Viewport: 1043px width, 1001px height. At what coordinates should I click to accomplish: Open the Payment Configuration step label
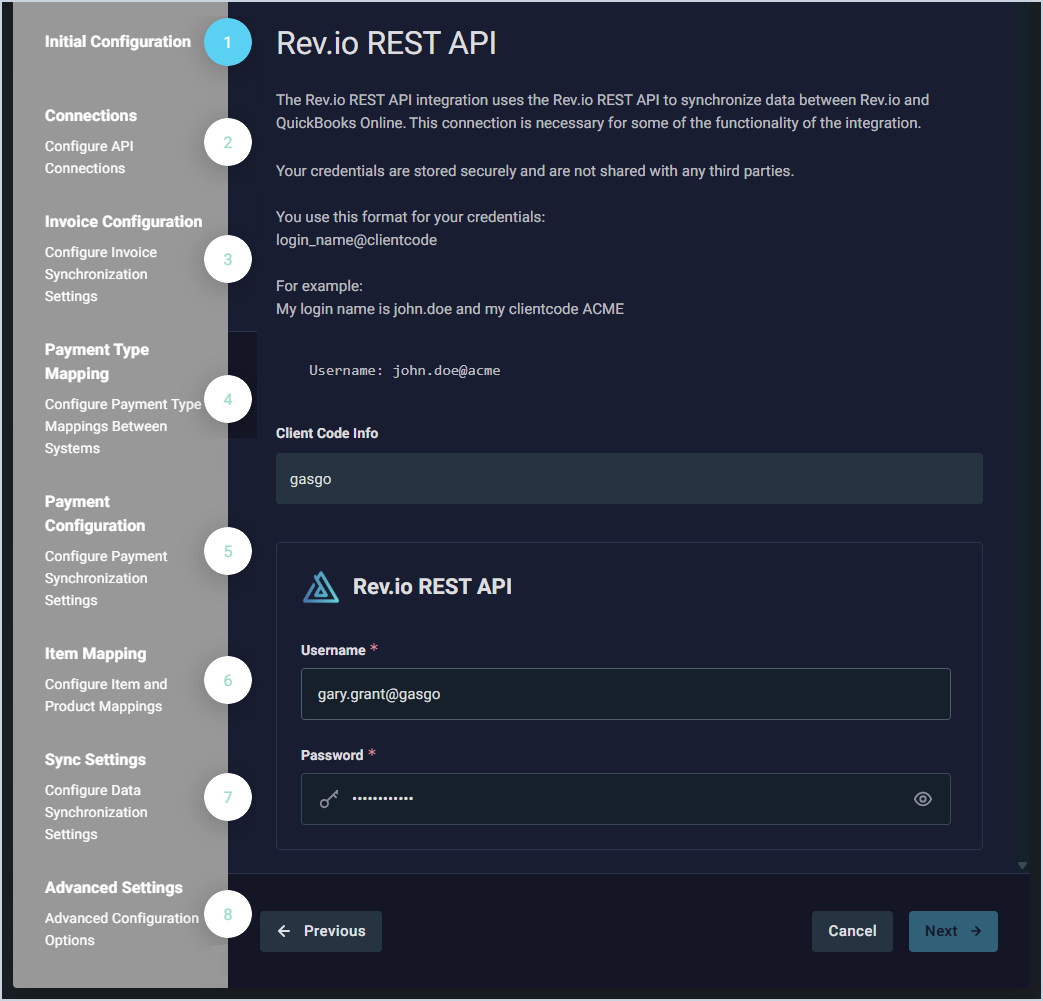pos(95,513)
